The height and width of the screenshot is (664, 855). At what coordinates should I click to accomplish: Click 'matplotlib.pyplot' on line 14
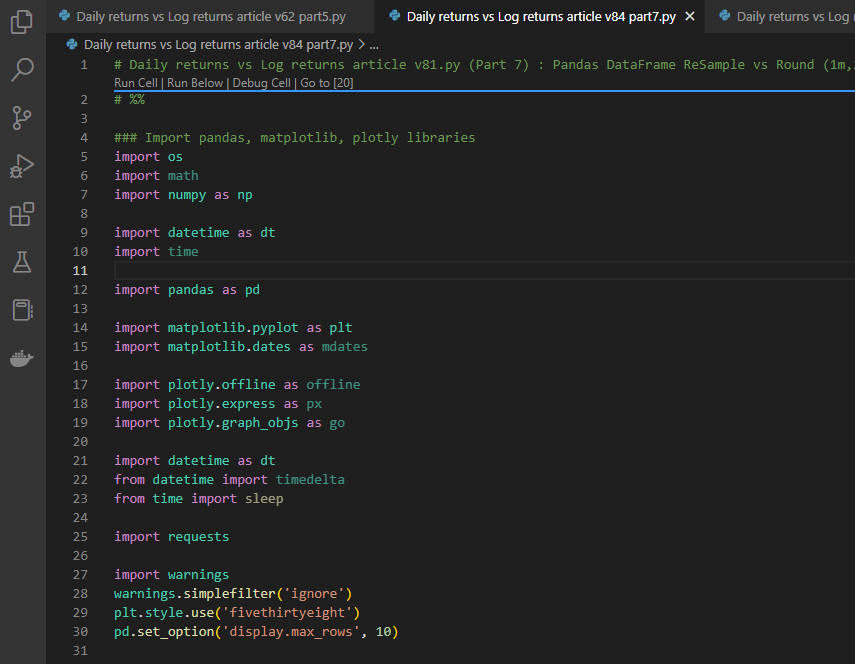pyautogui.click(x=233, y=328)
